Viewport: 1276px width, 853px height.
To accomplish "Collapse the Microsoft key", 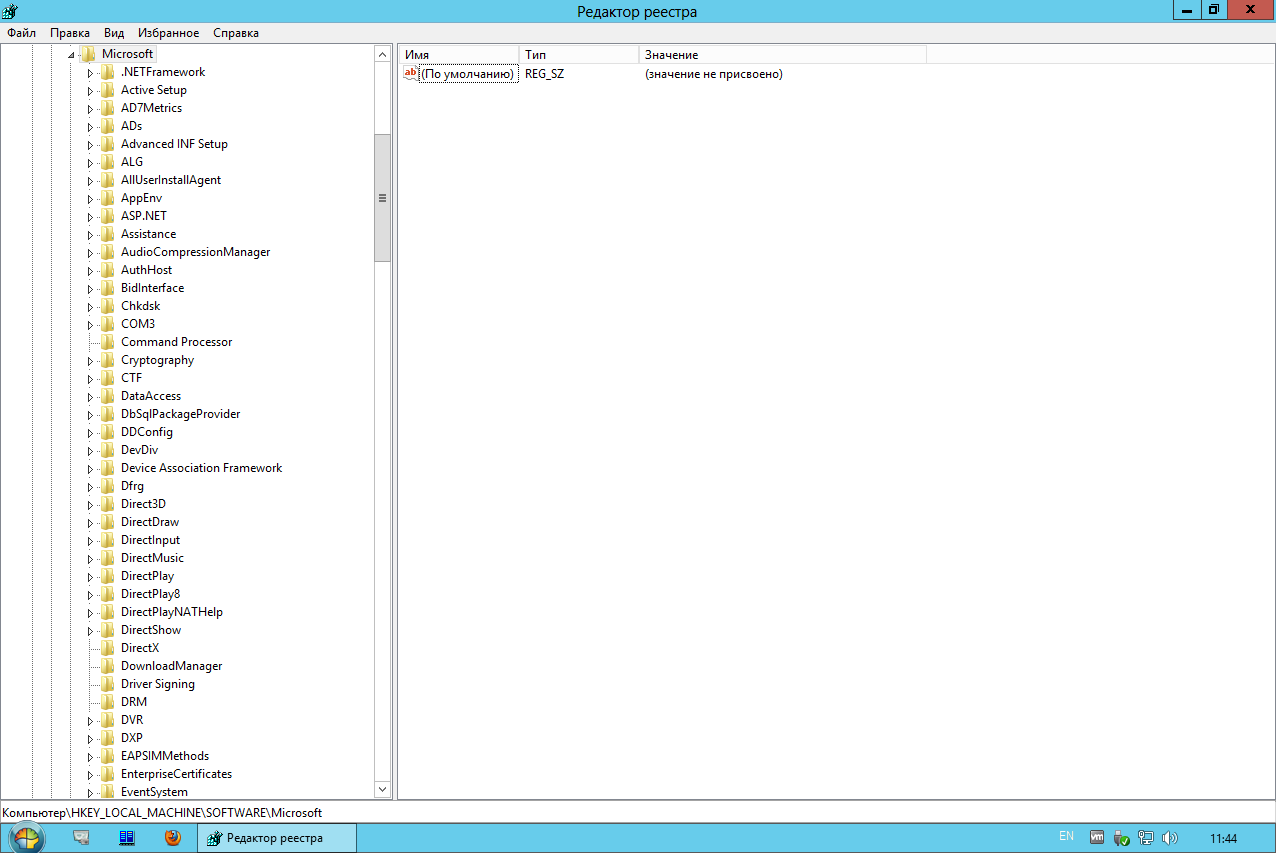I will click(x=71, y=54).
